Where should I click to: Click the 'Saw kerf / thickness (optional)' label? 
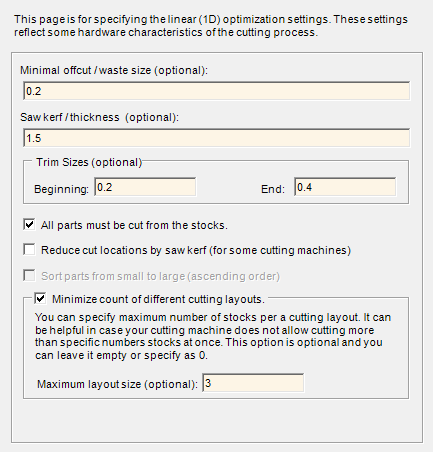99,117
